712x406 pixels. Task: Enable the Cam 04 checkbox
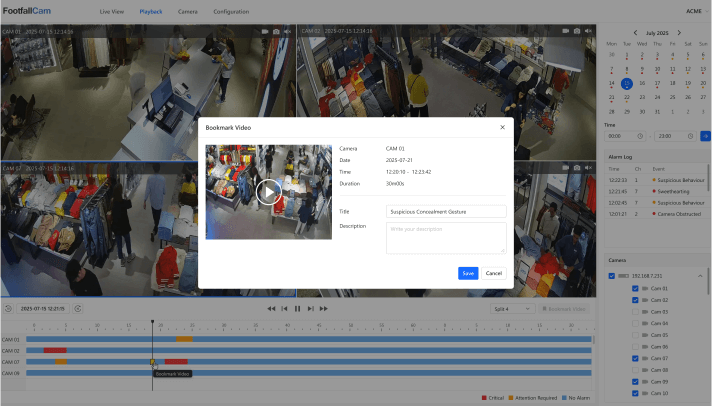click(635, 323)
